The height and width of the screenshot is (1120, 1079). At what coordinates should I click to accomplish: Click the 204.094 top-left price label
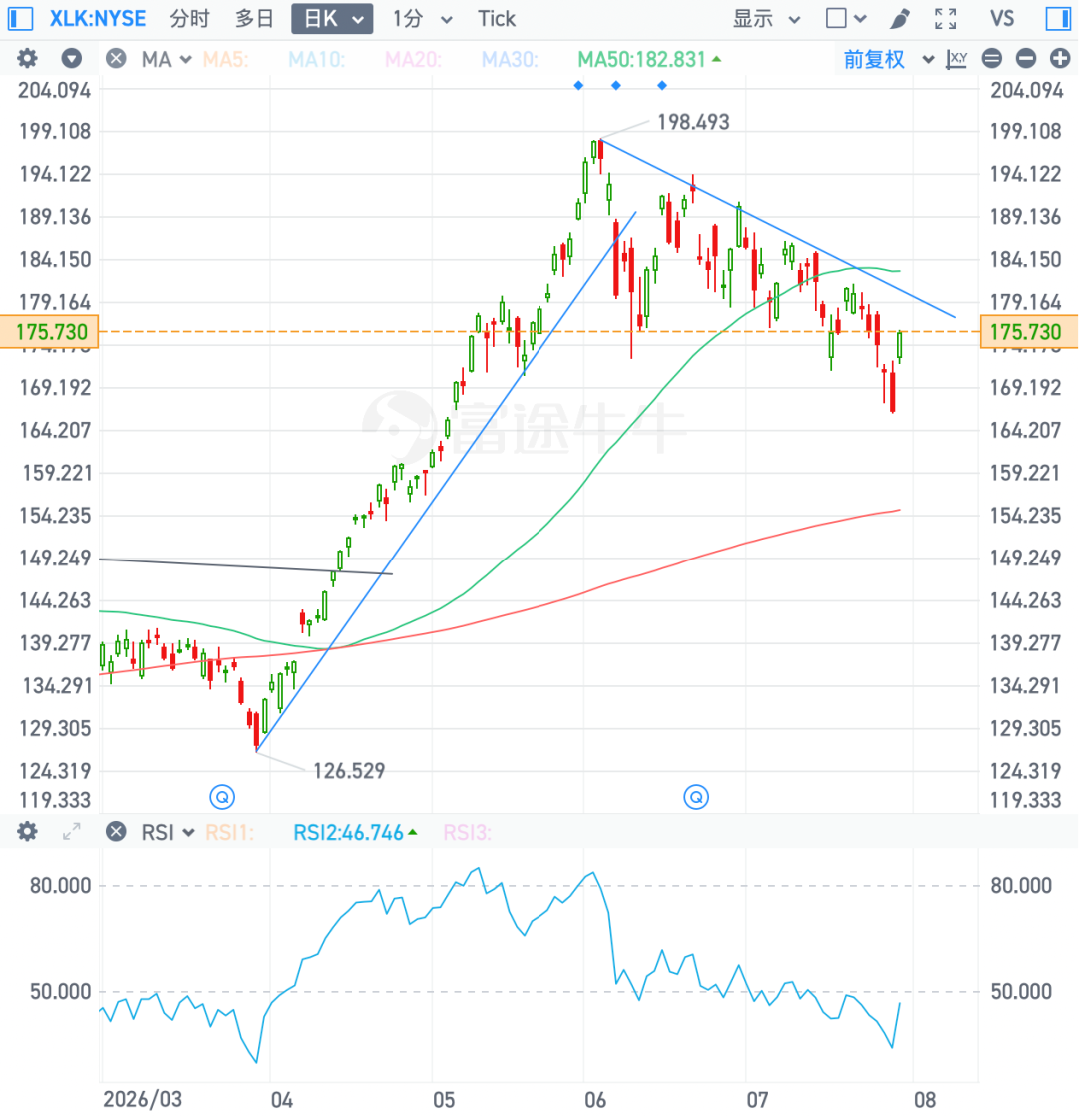point(55,91)
